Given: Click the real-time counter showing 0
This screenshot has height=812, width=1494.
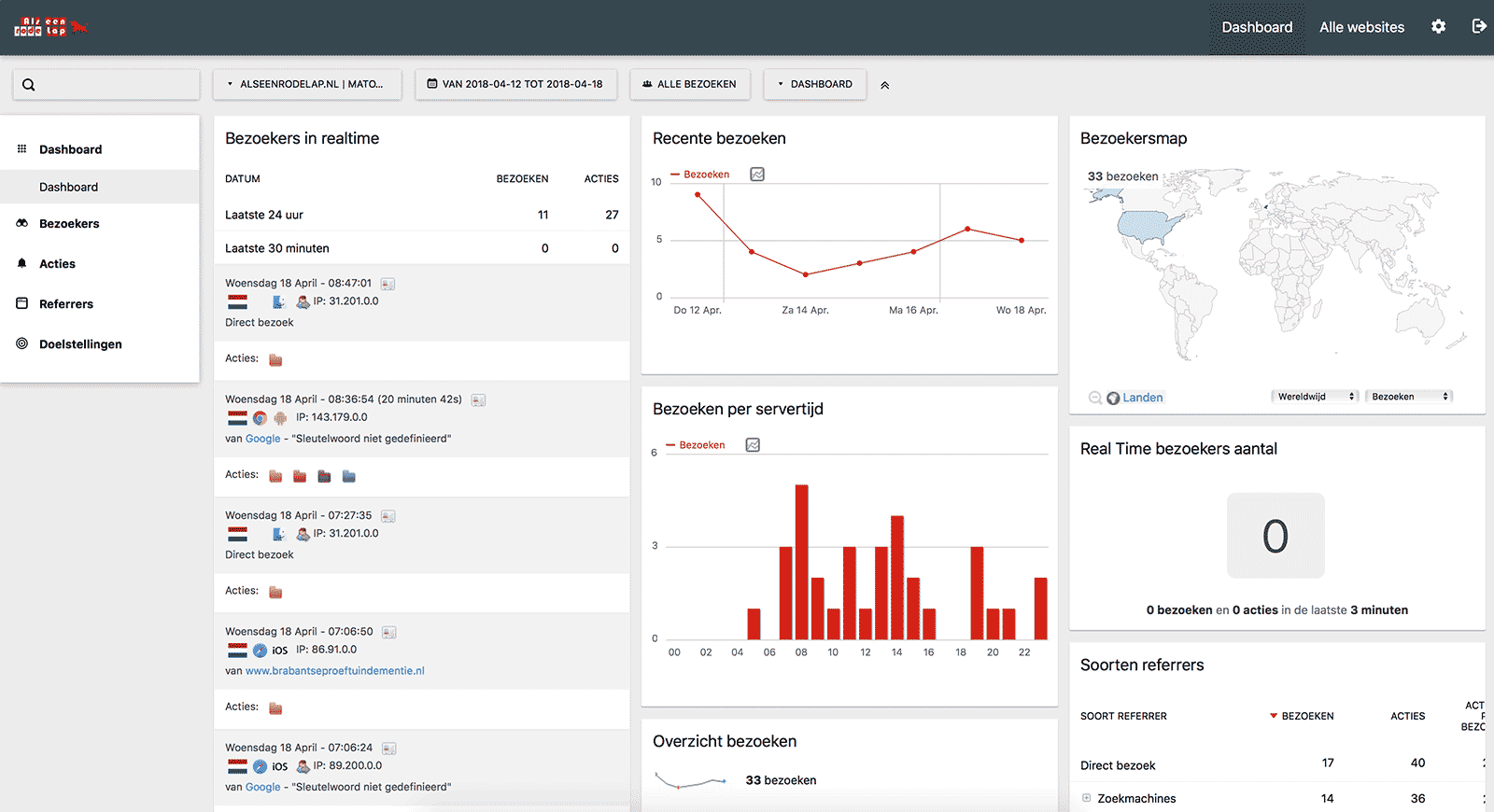Looking at the screenshot, I should point(1276,536).
